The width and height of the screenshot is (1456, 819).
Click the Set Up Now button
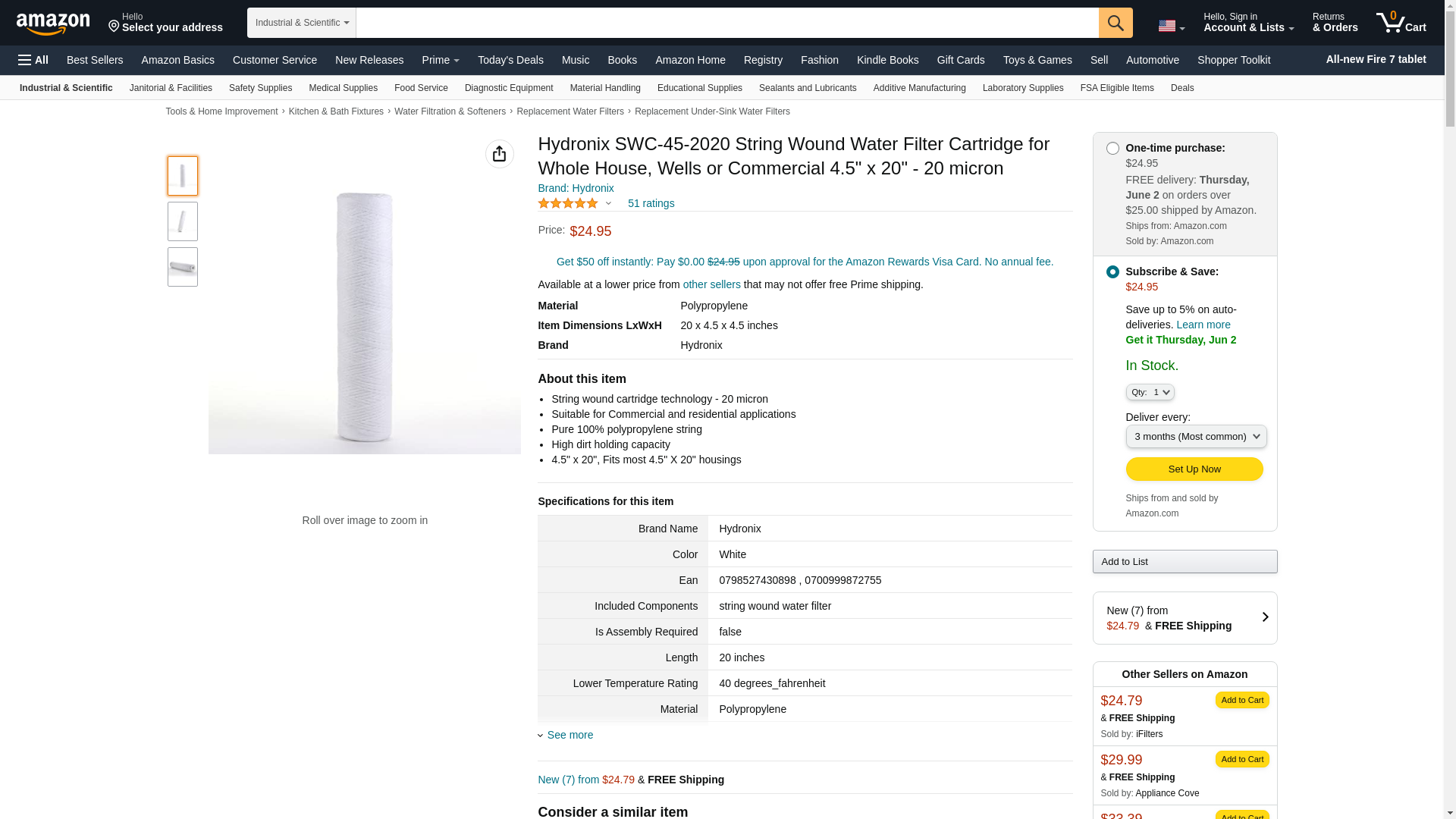coord(1194,469)
